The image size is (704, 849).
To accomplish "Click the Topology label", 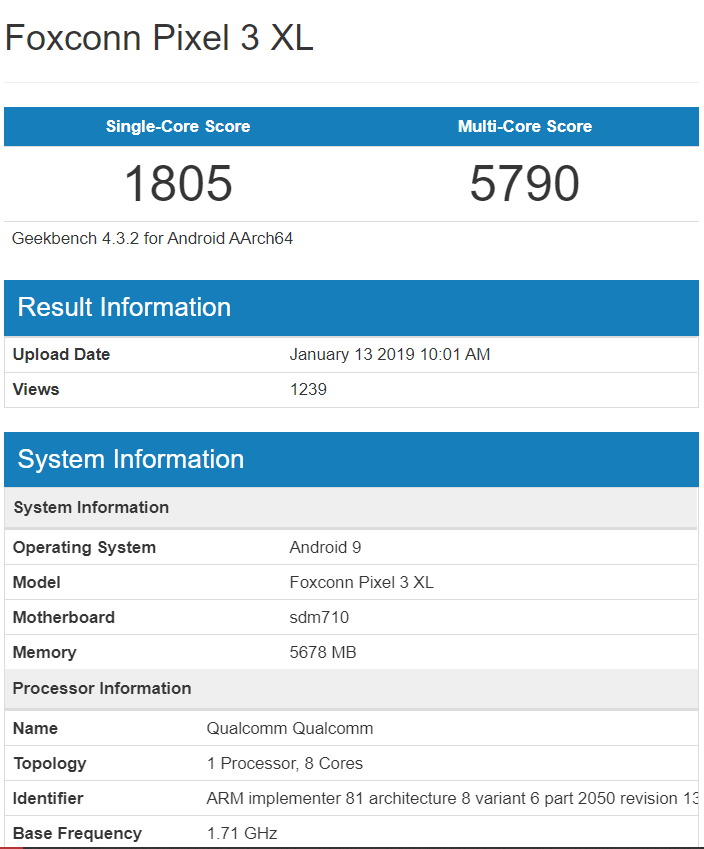I will [49, 763].
